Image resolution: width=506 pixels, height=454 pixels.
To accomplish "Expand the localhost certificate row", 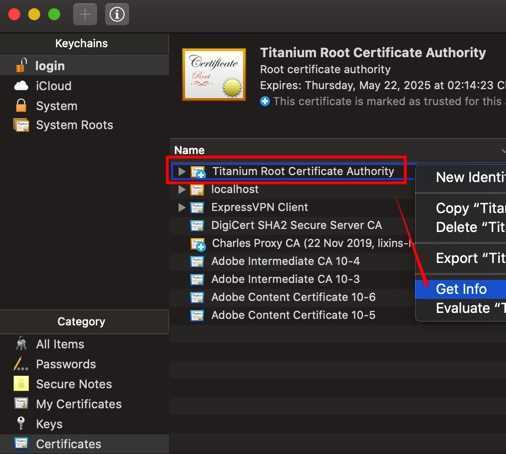I will [x=182, y=189].
